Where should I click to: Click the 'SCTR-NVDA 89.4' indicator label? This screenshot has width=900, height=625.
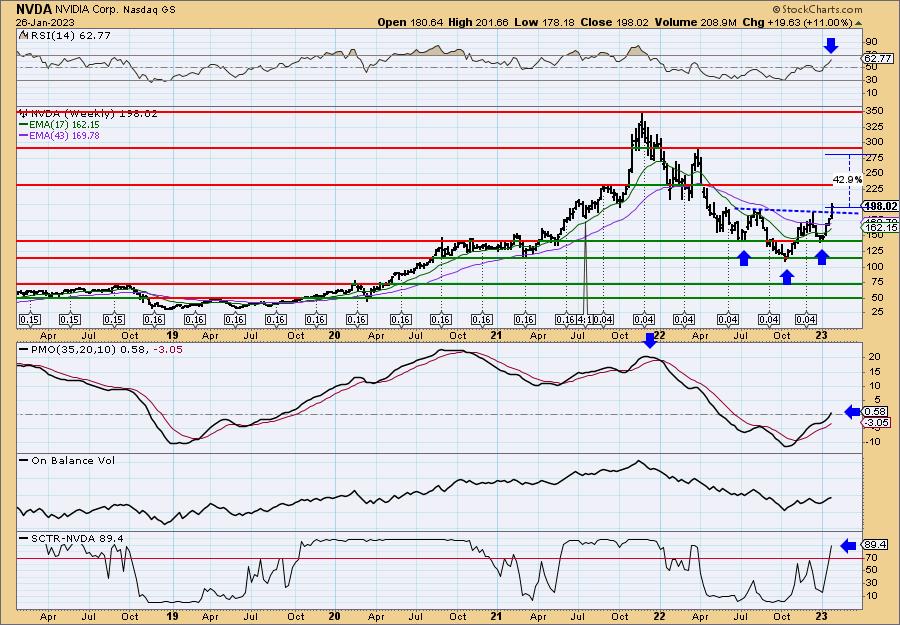click(x=77, y=538)
